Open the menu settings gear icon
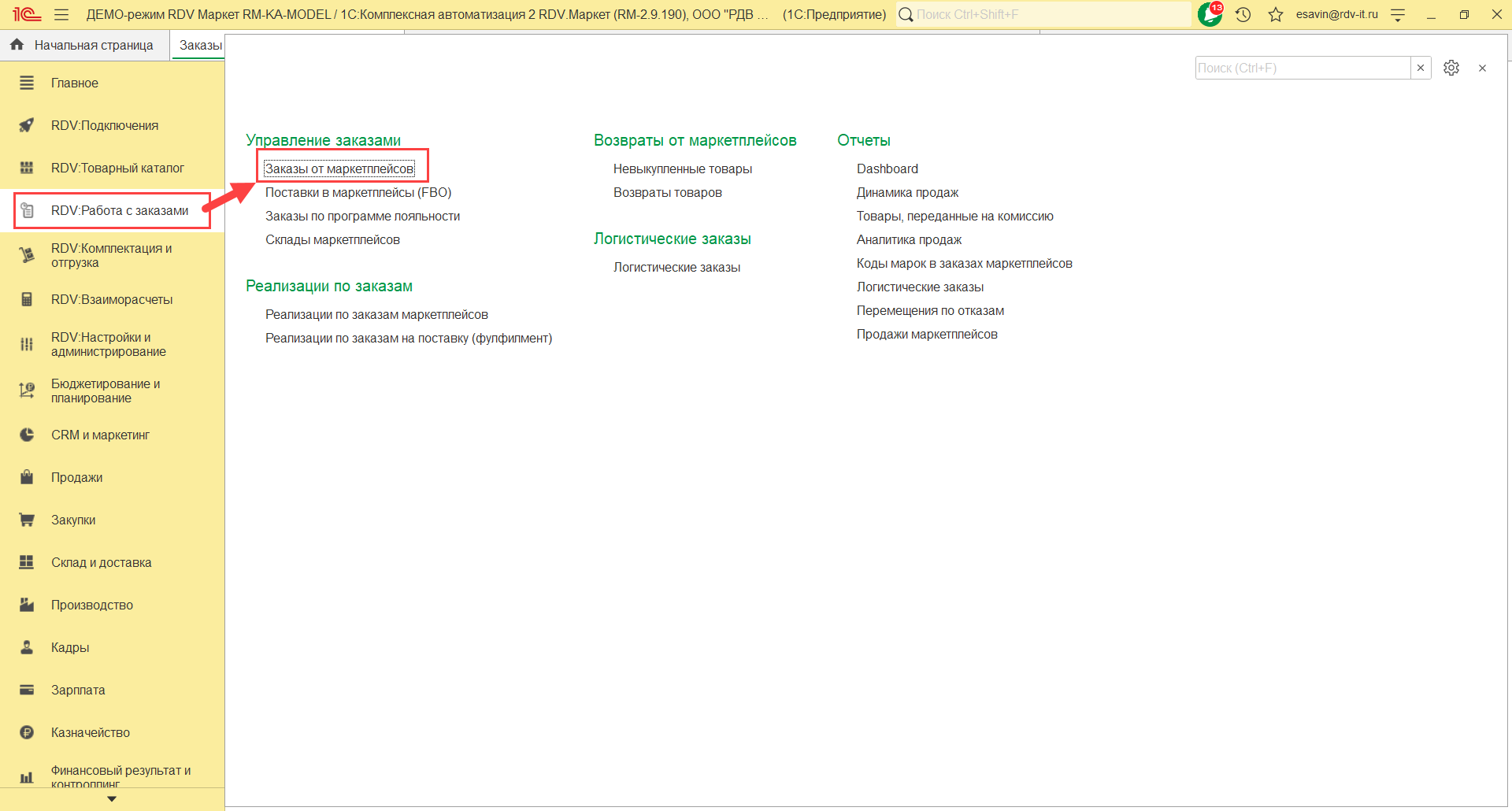 click(x=1451, y=69)
